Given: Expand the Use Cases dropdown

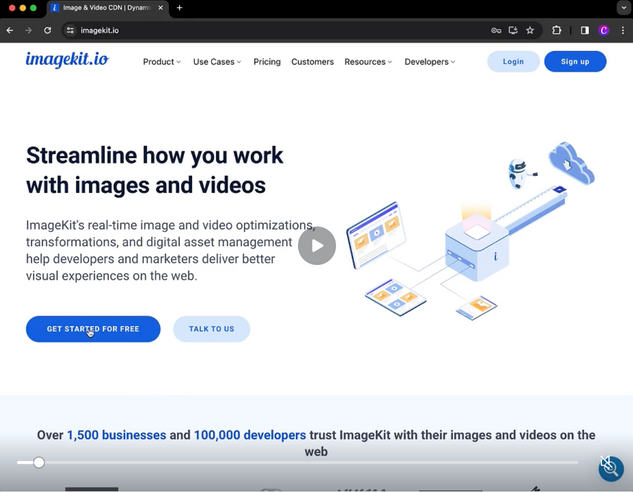Looking at the screenshot, I should 217,62.
